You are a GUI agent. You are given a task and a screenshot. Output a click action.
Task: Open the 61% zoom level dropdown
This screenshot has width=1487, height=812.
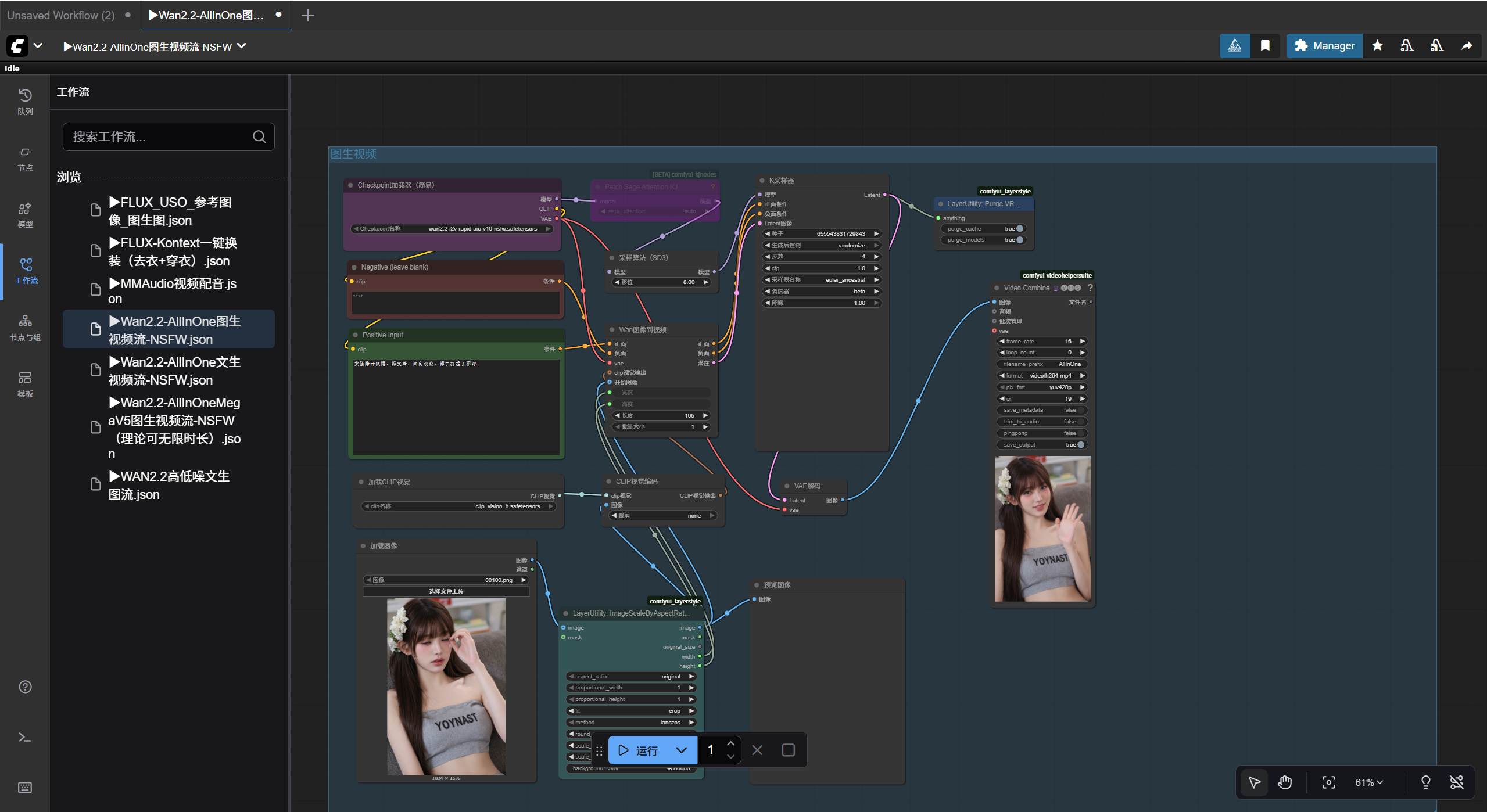click(1369, 782)
